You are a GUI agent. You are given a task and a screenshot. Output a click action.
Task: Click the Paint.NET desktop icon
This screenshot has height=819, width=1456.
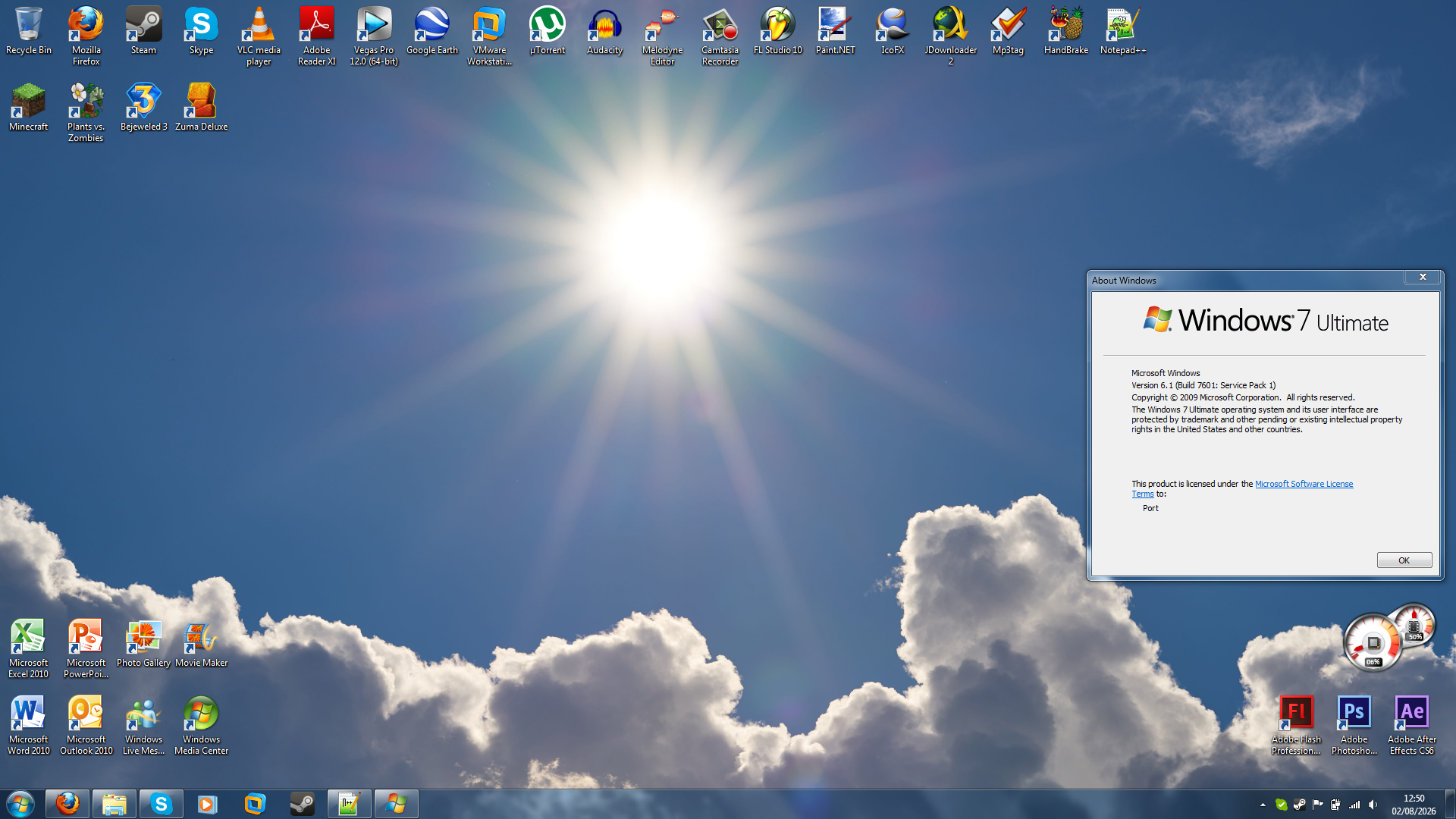point(835,32)
